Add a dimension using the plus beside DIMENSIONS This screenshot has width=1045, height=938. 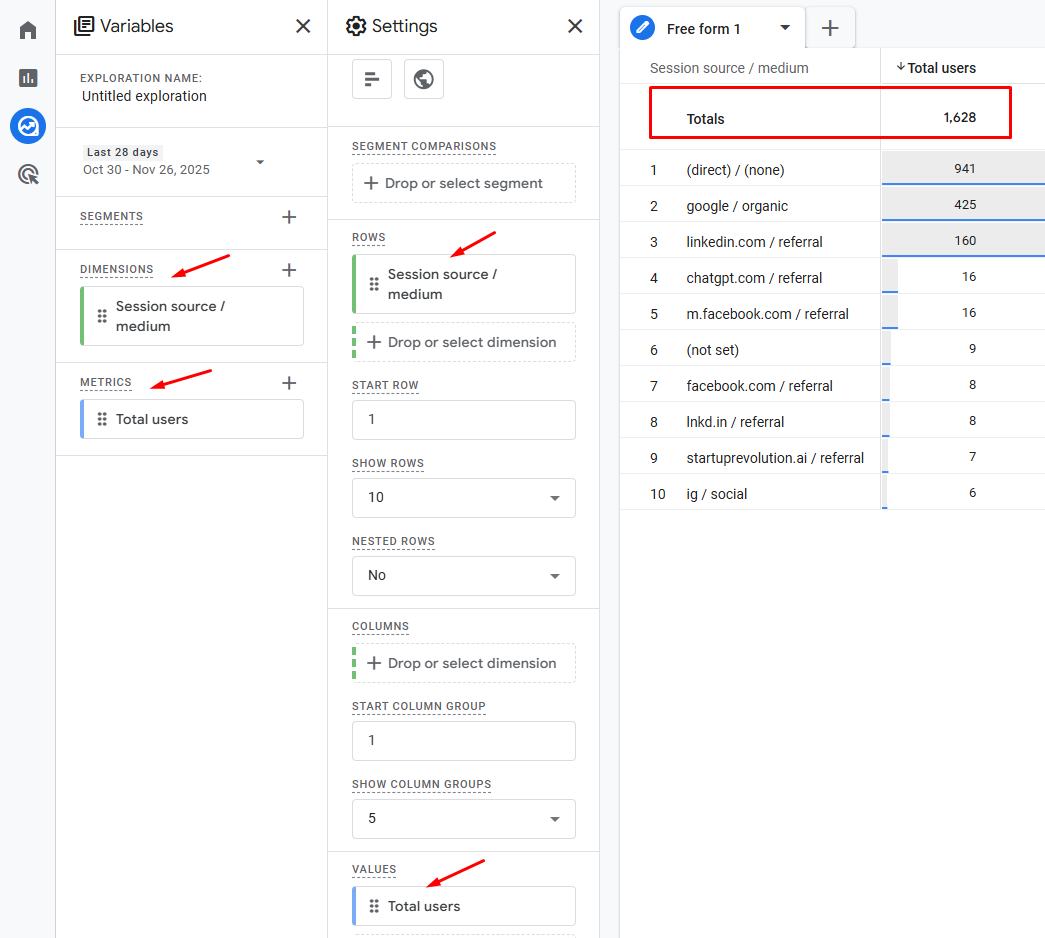pos(289,269)
